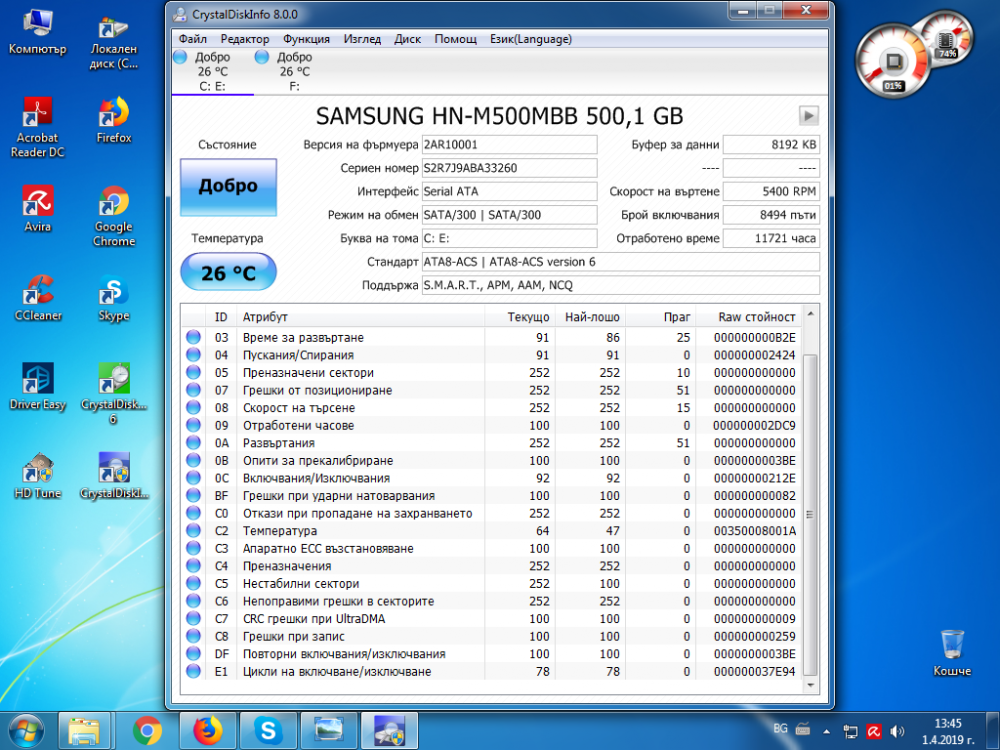Select the CrystalDisk... 6 desktop shortcut
The image size is (1000, 750).
114,393
